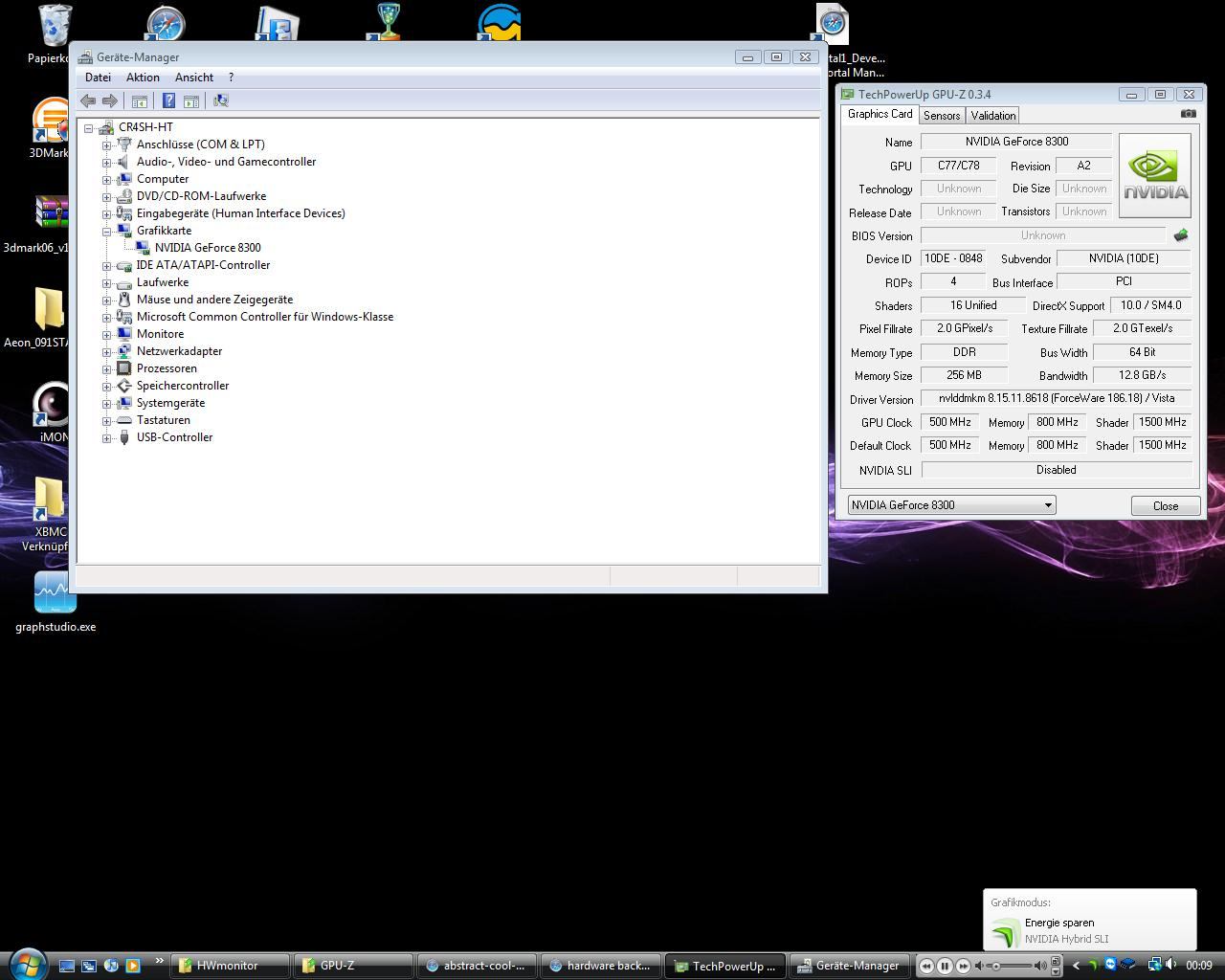Mute via media toolbar speaker icon

[979, 966]
